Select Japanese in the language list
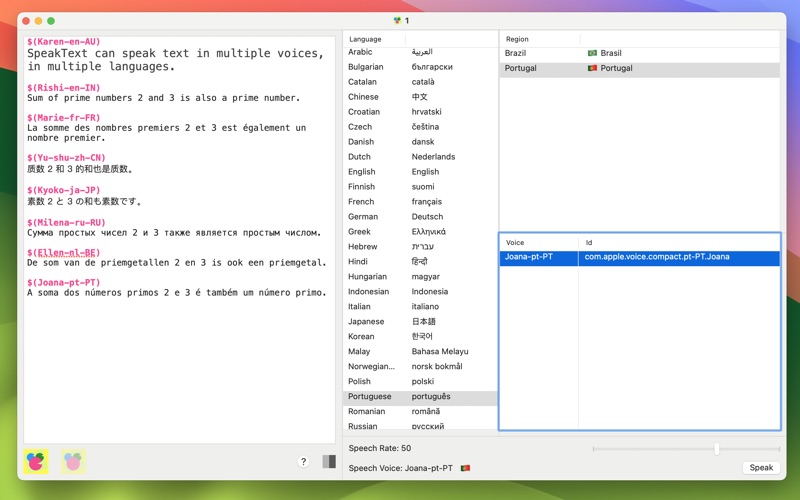 (420, 321)
